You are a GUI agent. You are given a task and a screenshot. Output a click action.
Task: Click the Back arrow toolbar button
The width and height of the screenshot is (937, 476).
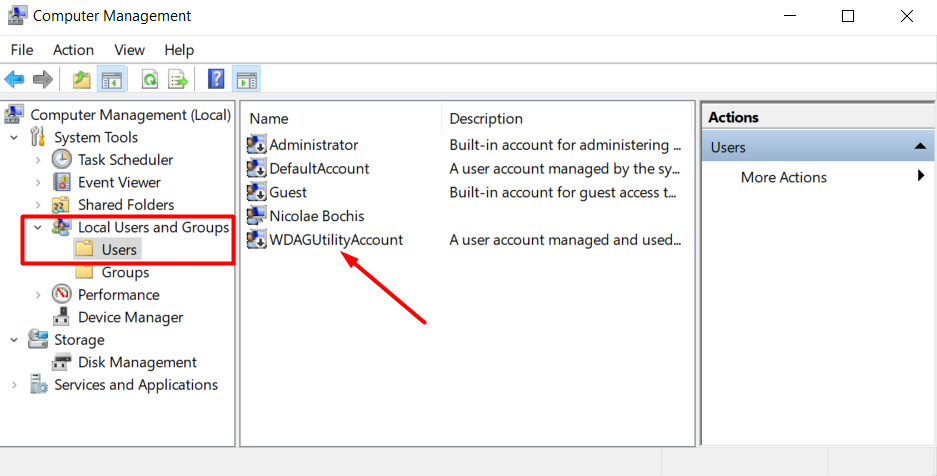click(15, 79)
